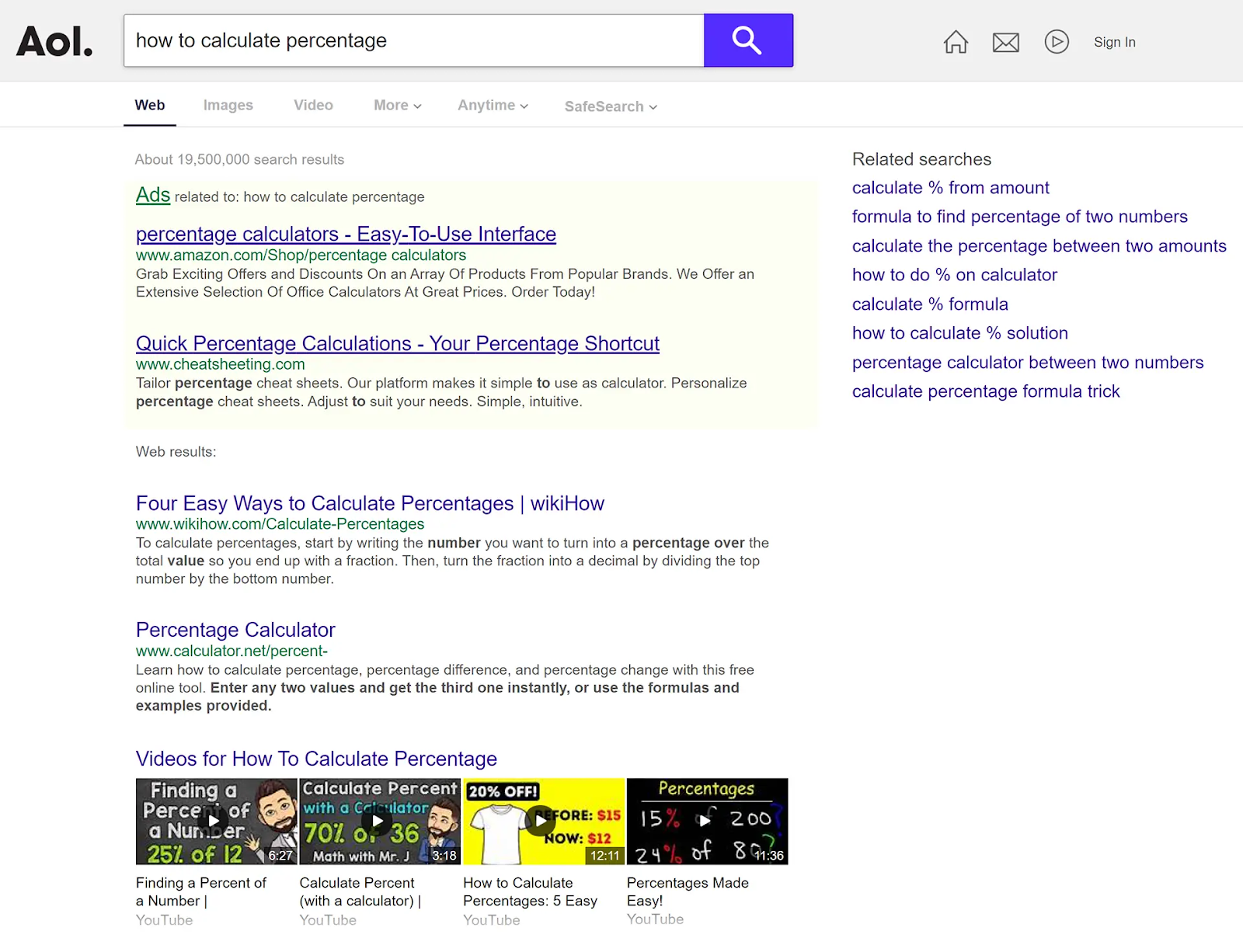Open Four Easy Ways wikiHow result

(x=370, y=503)
